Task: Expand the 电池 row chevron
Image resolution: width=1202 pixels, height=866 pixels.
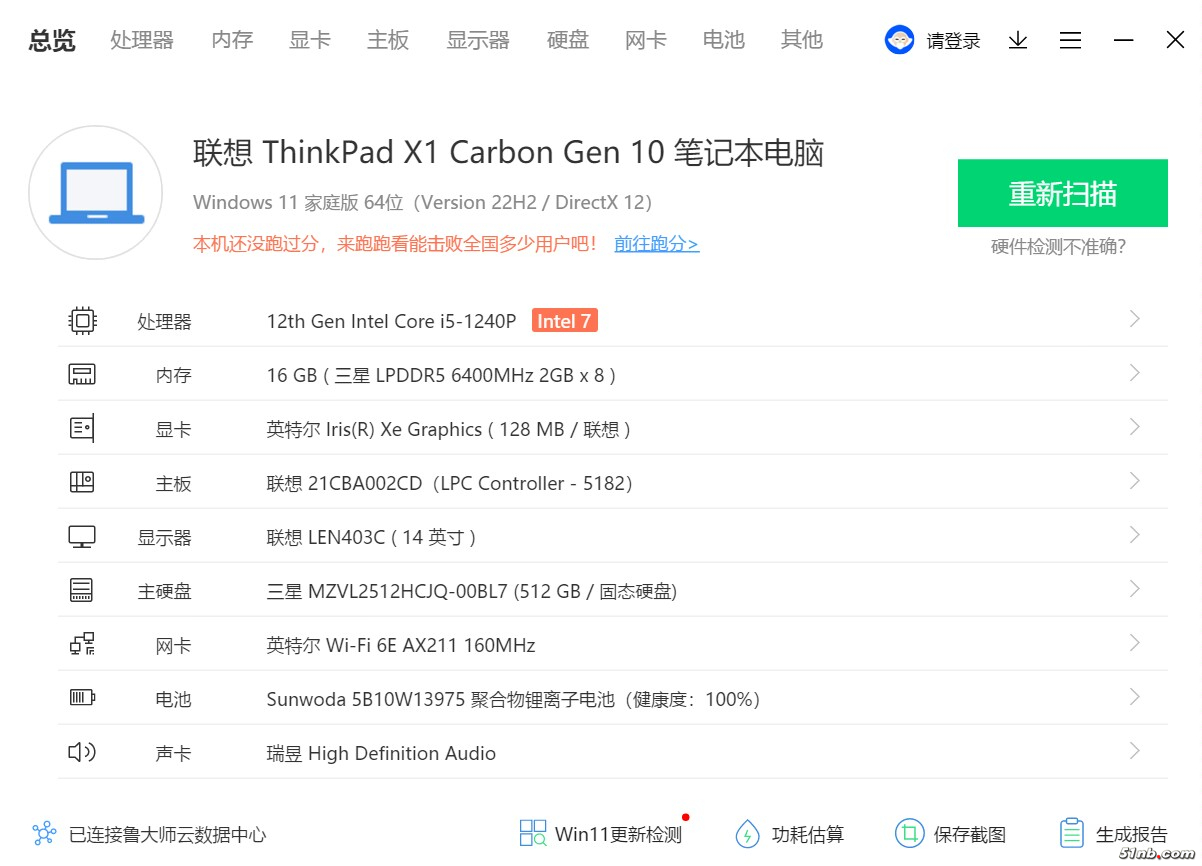Action: (1135, 697)
